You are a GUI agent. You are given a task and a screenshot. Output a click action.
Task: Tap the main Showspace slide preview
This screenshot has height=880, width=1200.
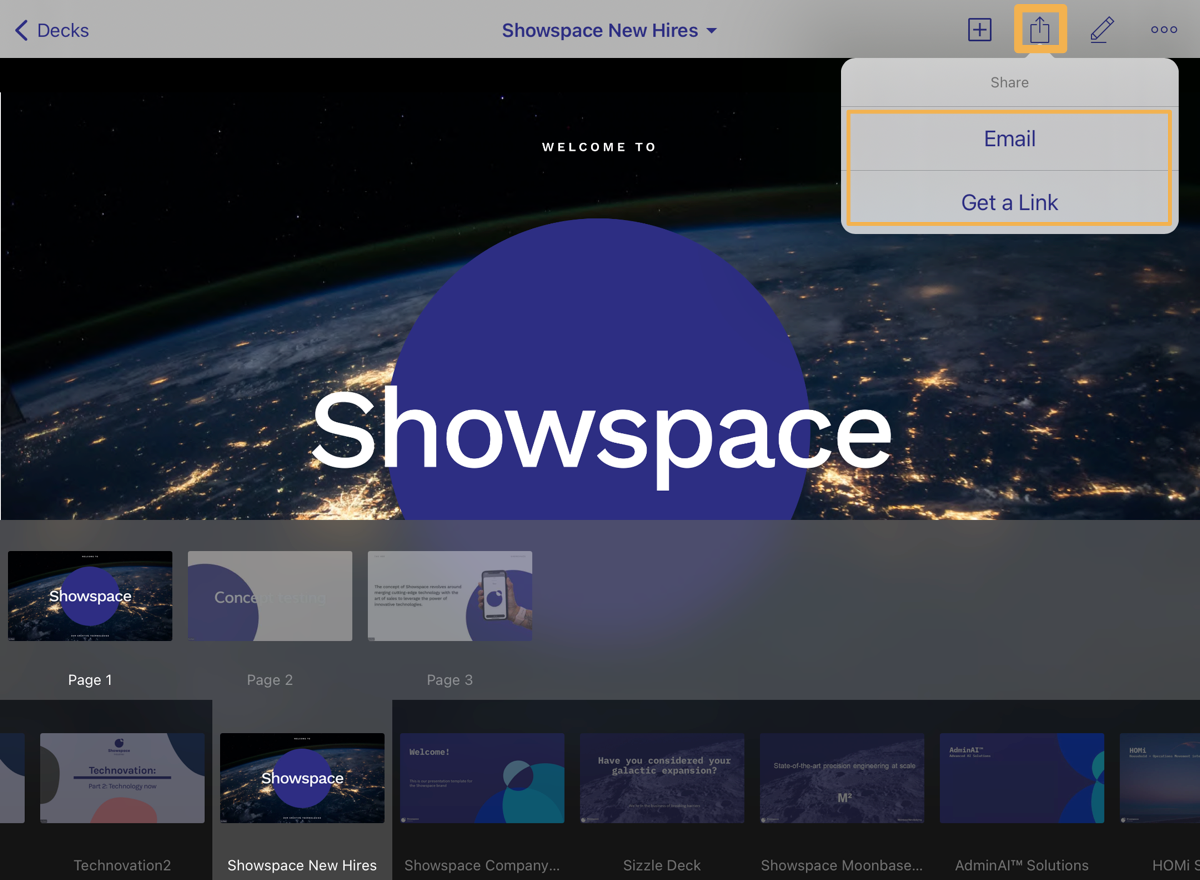click(600, 289)
